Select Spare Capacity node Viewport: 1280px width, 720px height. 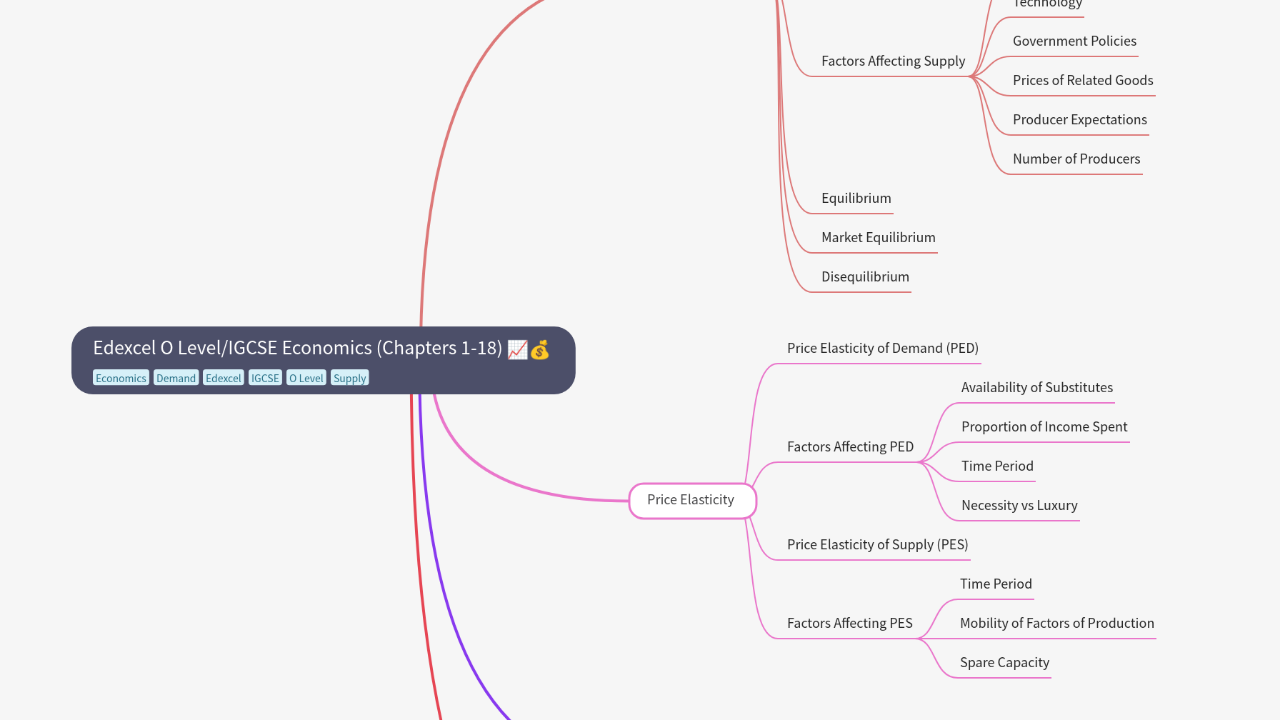coord(1004,662)
